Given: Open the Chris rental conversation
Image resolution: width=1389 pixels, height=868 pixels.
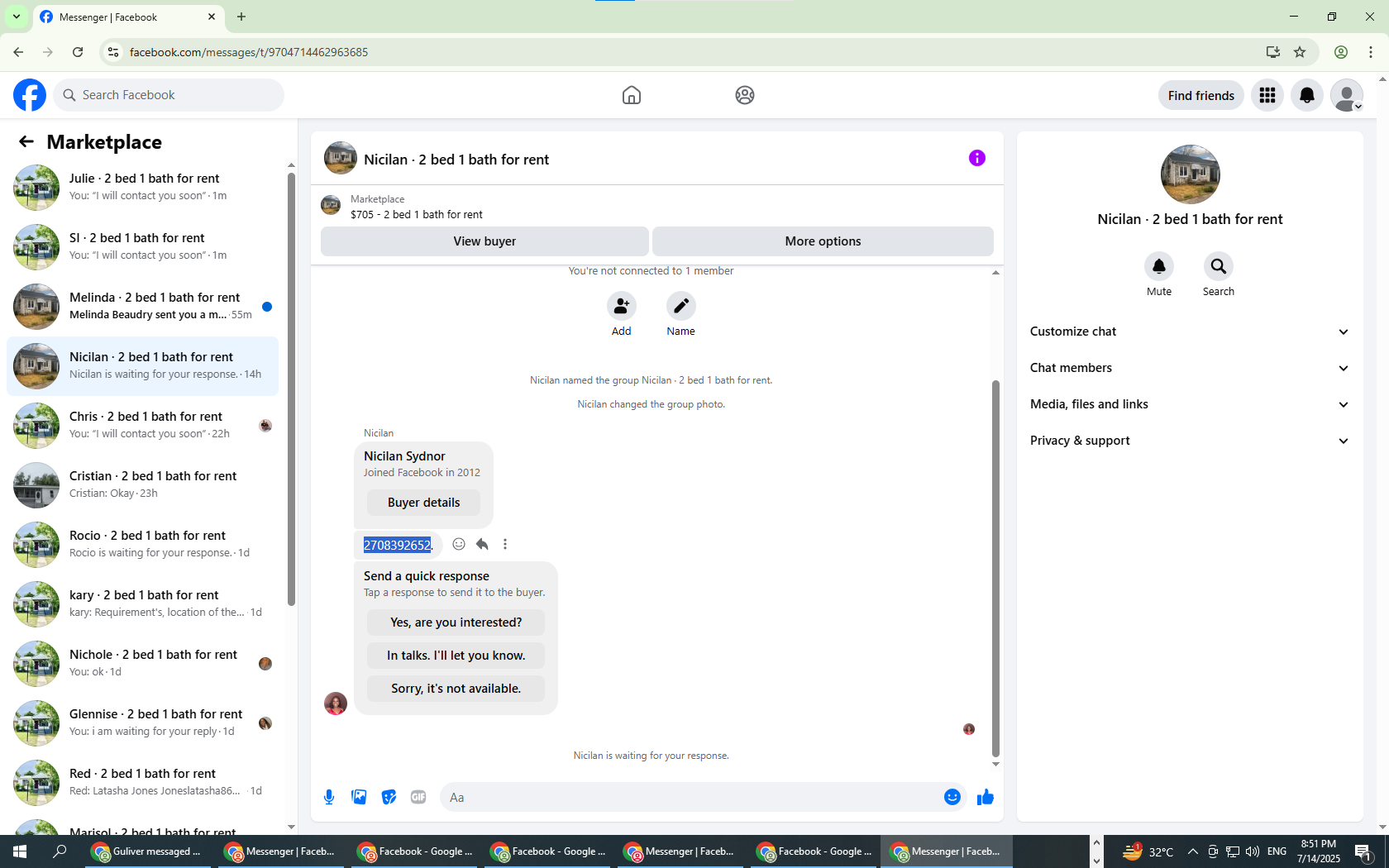Looking at the screenshot, I should (143, 426).
